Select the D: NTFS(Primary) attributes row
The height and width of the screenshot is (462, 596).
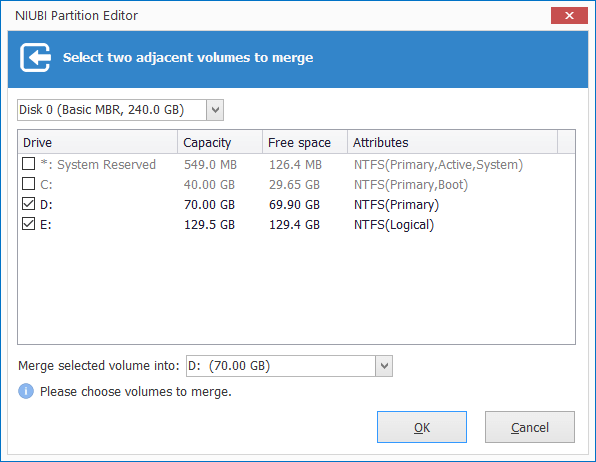(x=396, y=205)
